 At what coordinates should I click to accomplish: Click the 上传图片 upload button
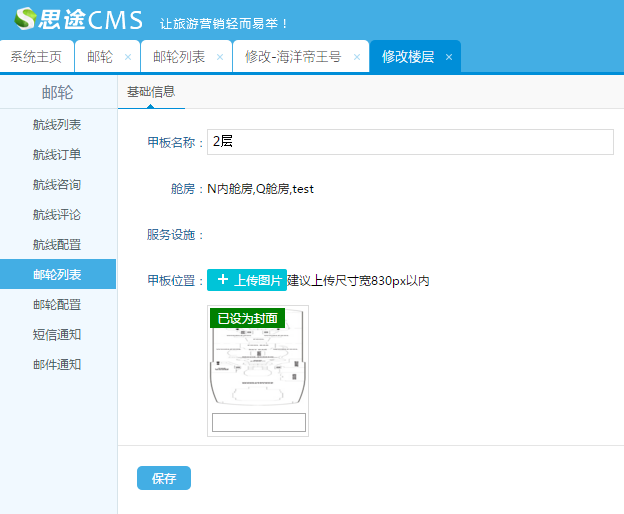[x=247, y=281]
